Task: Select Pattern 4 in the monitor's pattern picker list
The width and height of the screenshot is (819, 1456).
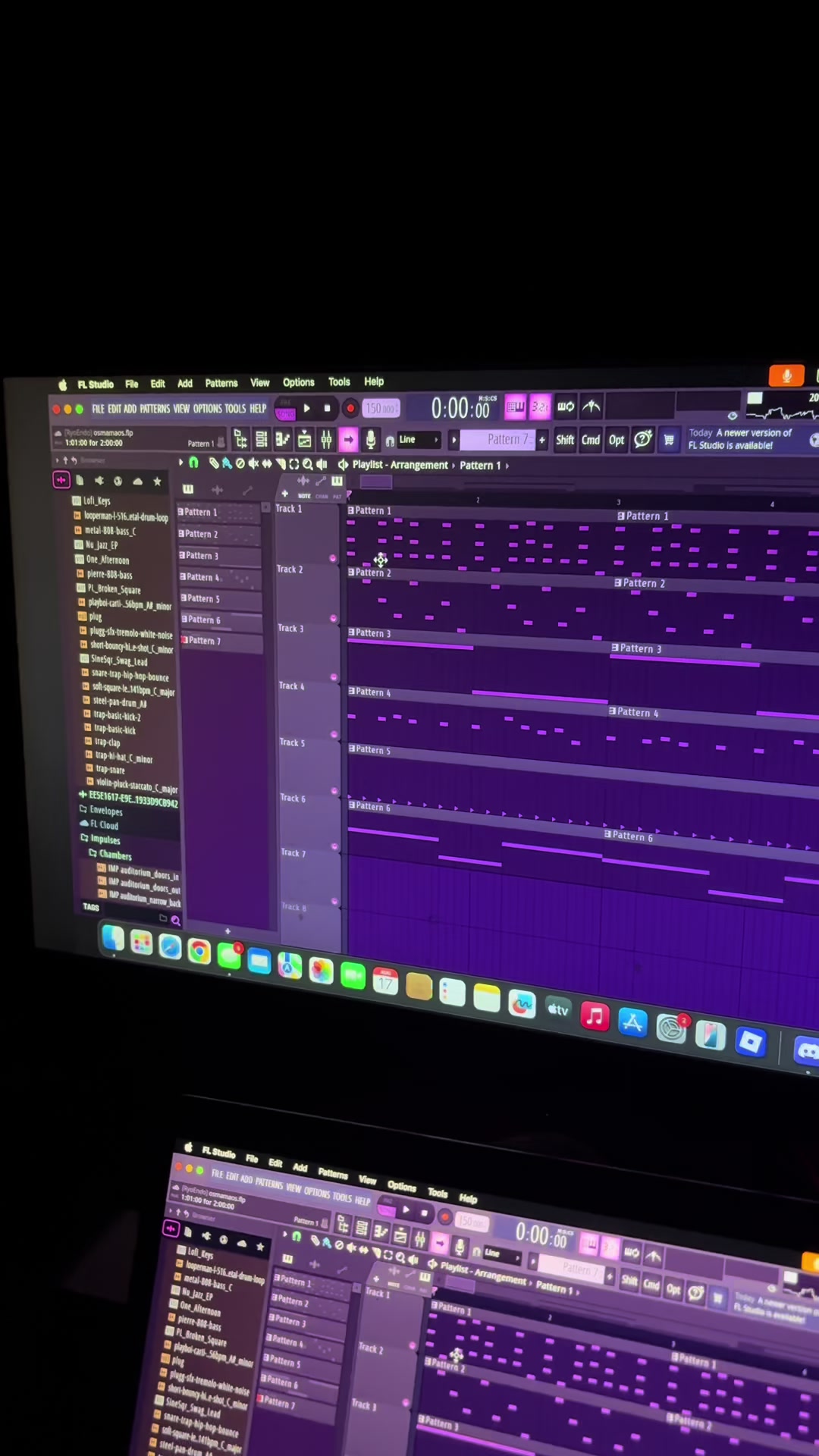Action: tap(219, 578)
